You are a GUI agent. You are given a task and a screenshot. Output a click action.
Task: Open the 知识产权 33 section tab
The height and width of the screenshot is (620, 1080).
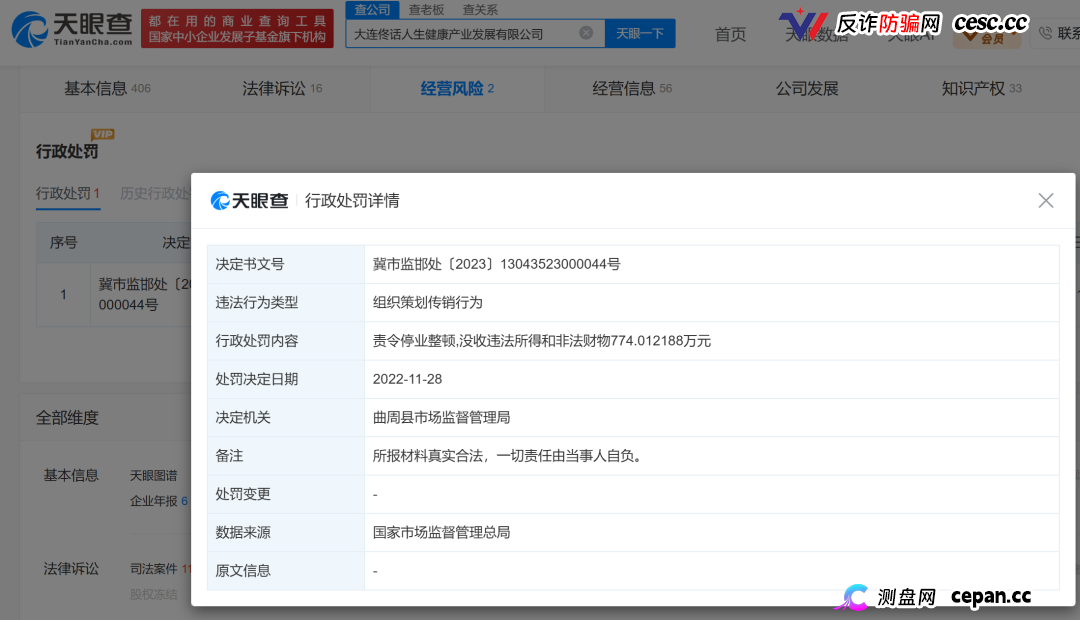coord(982,88)
